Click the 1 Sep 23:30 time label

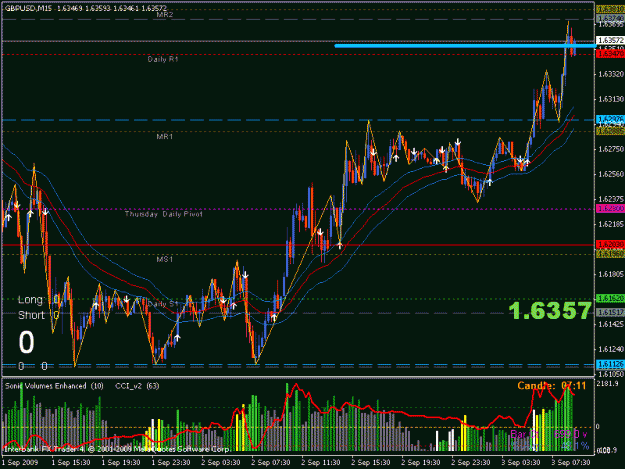[171, 463]
